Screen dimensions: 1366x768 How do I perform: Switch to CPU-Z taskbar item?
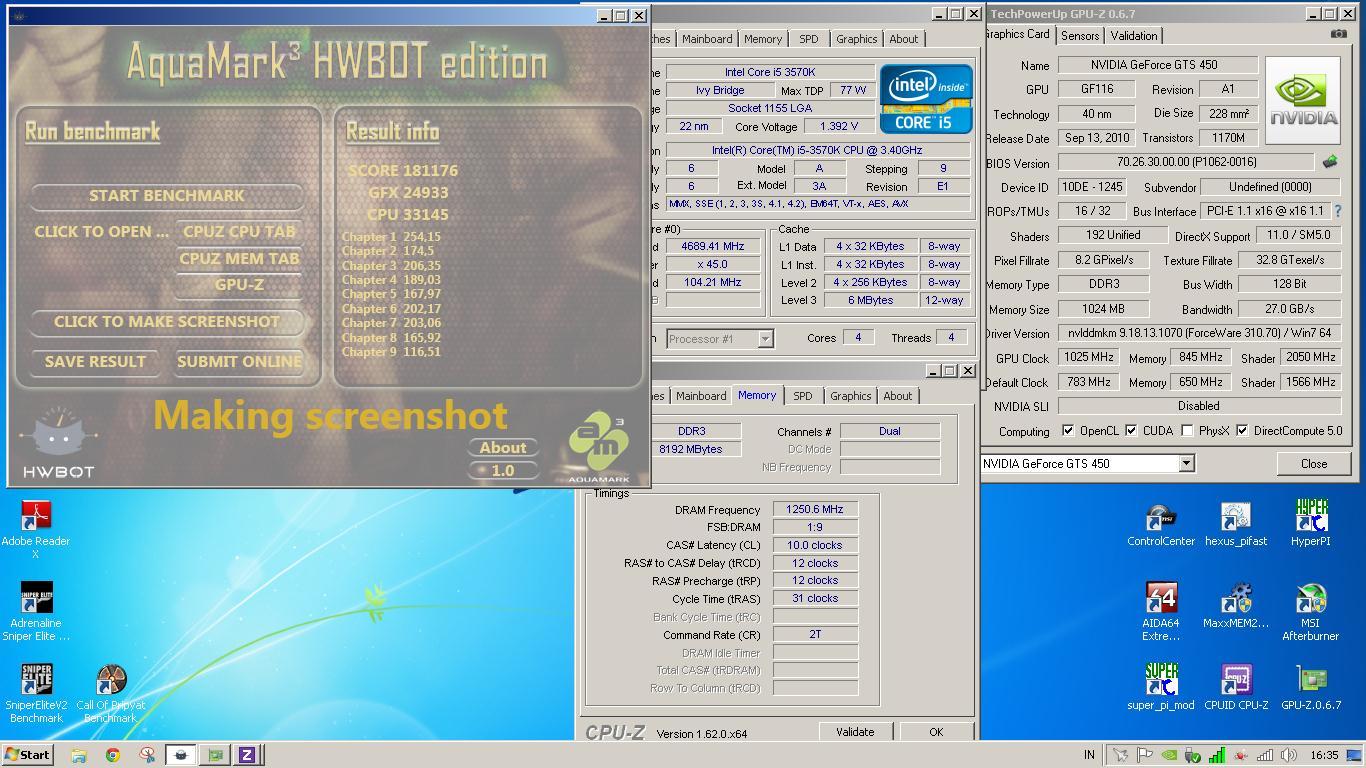click(247, 755)
